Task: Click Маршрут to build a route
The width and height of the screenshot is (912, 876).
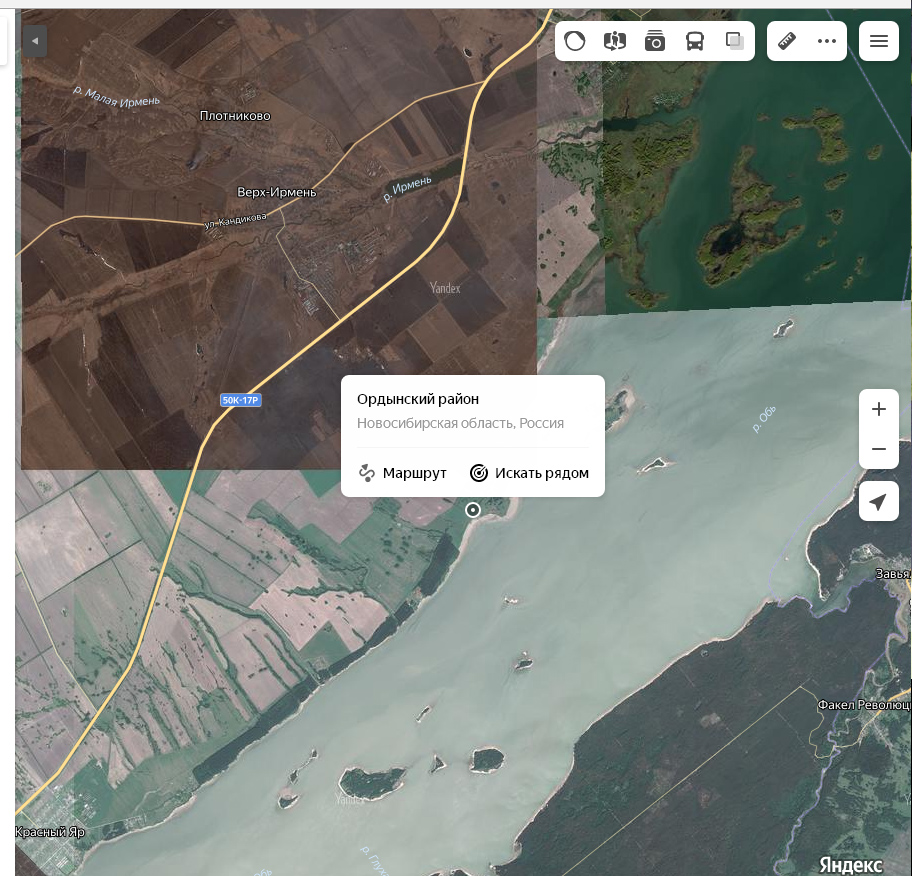Action: pos(403,473)
